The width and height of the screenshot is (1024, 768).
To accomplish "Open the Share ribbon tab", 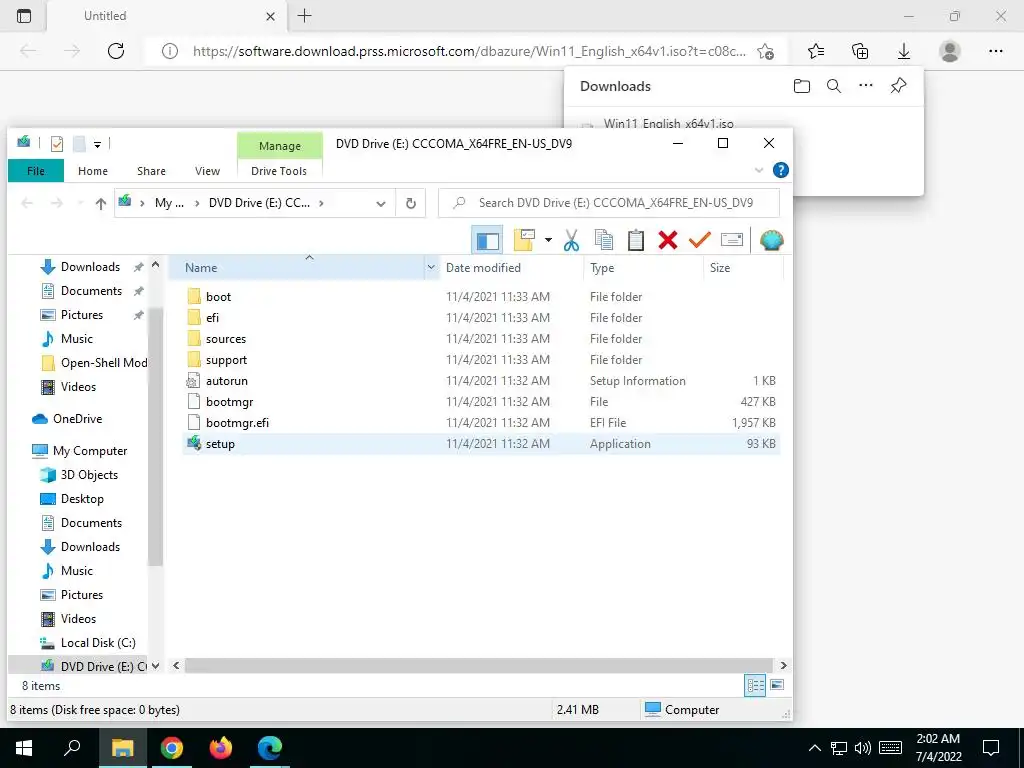I will coord(151,170).
